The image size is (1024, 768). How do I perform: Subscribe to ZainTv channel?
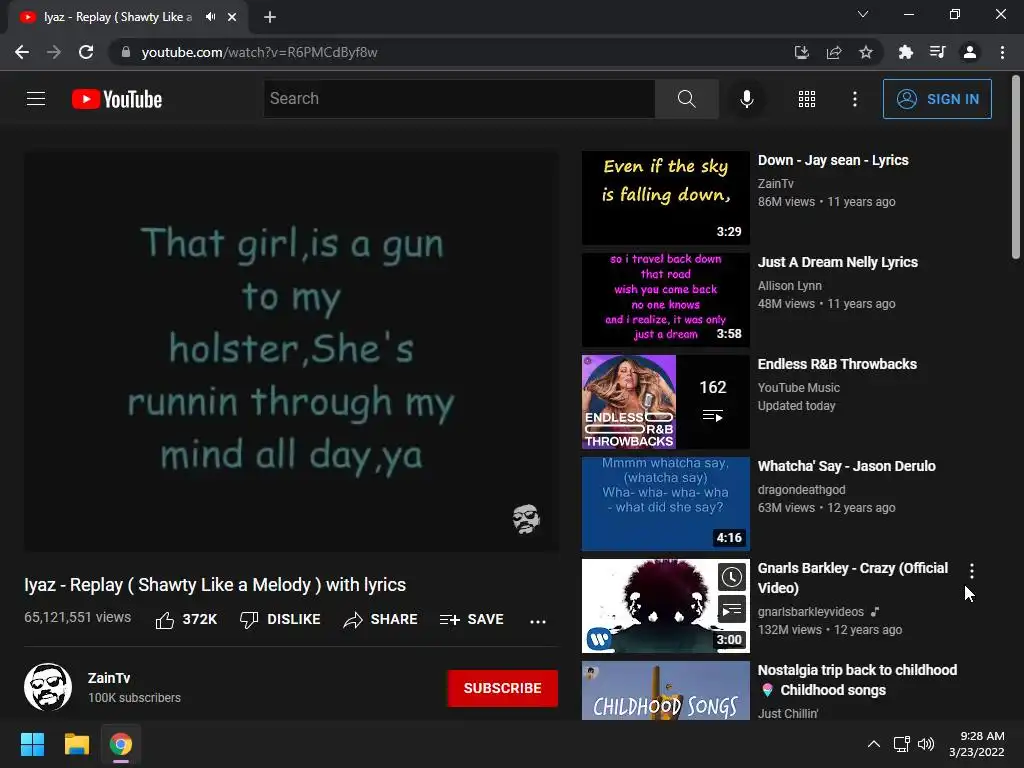[x=502, y=688]
